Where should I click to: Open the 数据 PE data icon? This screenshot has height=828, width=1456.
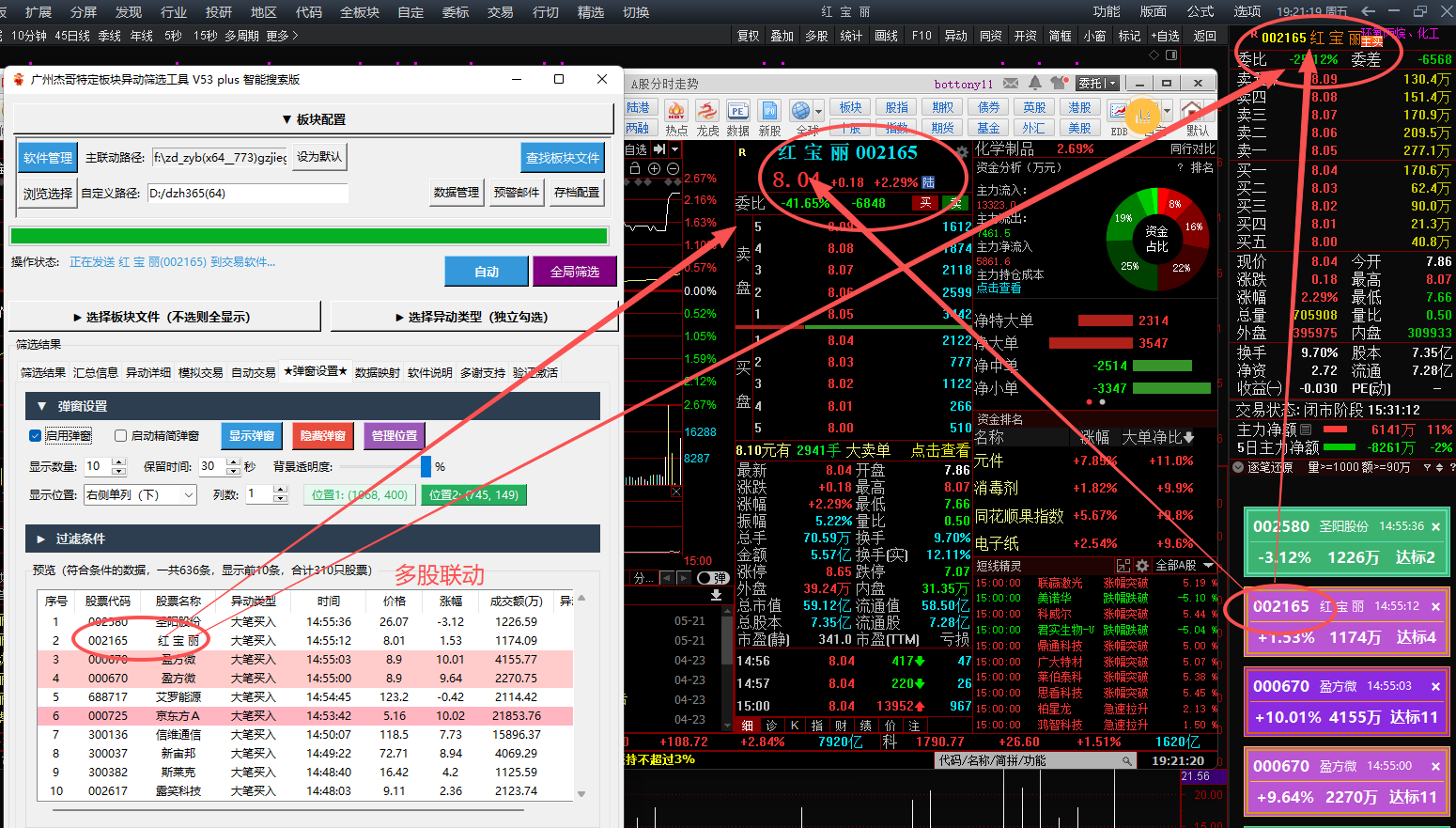[x=738, y=111]
